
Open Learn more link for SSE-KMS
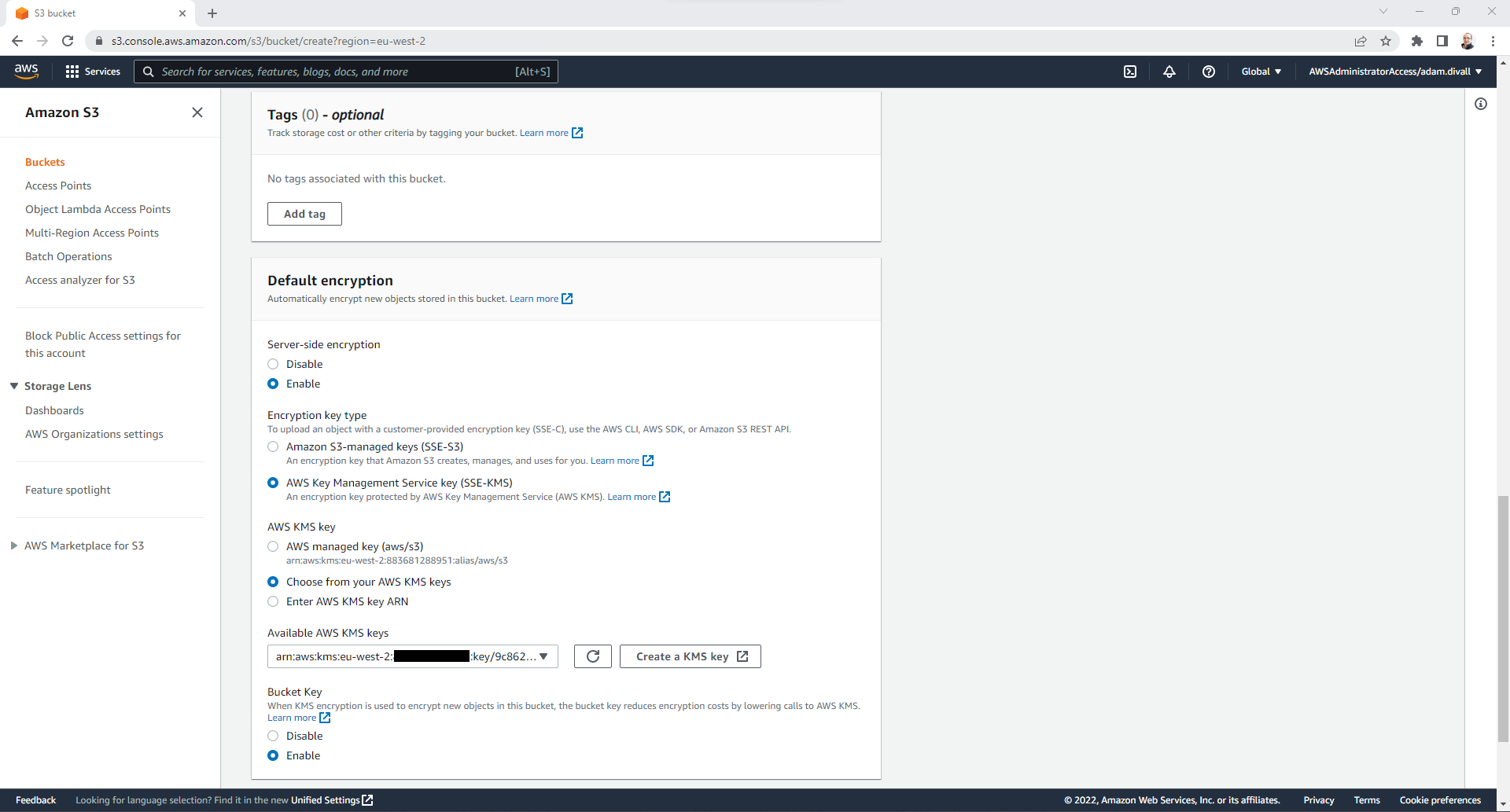(639, 497)
